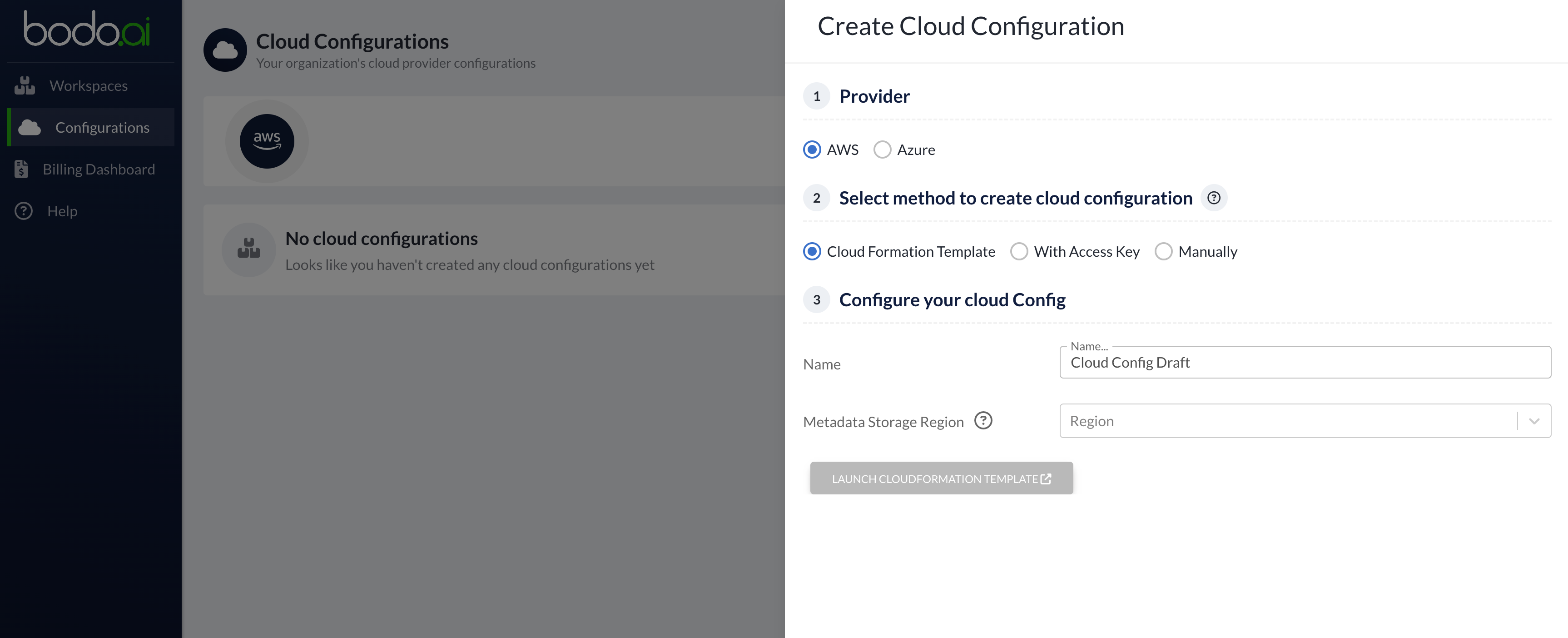The image size is (1568, 638).
Task: Click Launch CloudFormation Template button
Action: pyautogui.click(x=941, y=478)
